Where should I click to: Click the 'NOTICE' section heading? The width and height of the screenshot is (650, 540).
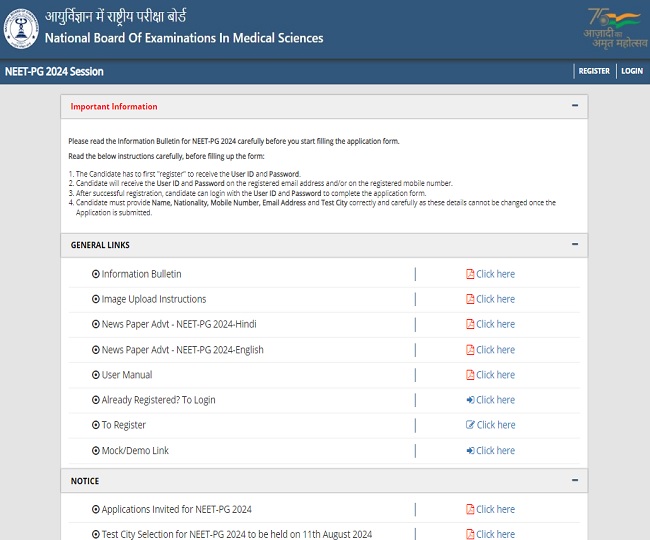[85, 481]
